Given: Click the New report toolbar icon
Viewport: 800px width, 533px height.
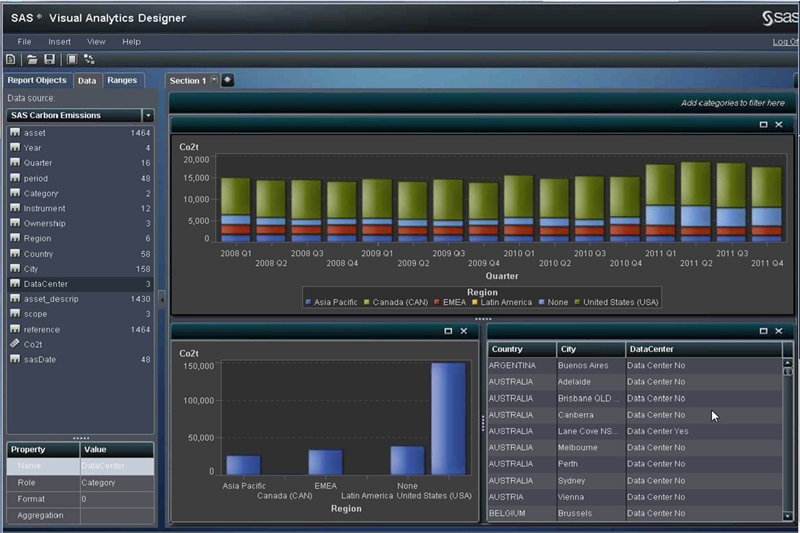Looking at the screenshot, I should click(11, 59).
